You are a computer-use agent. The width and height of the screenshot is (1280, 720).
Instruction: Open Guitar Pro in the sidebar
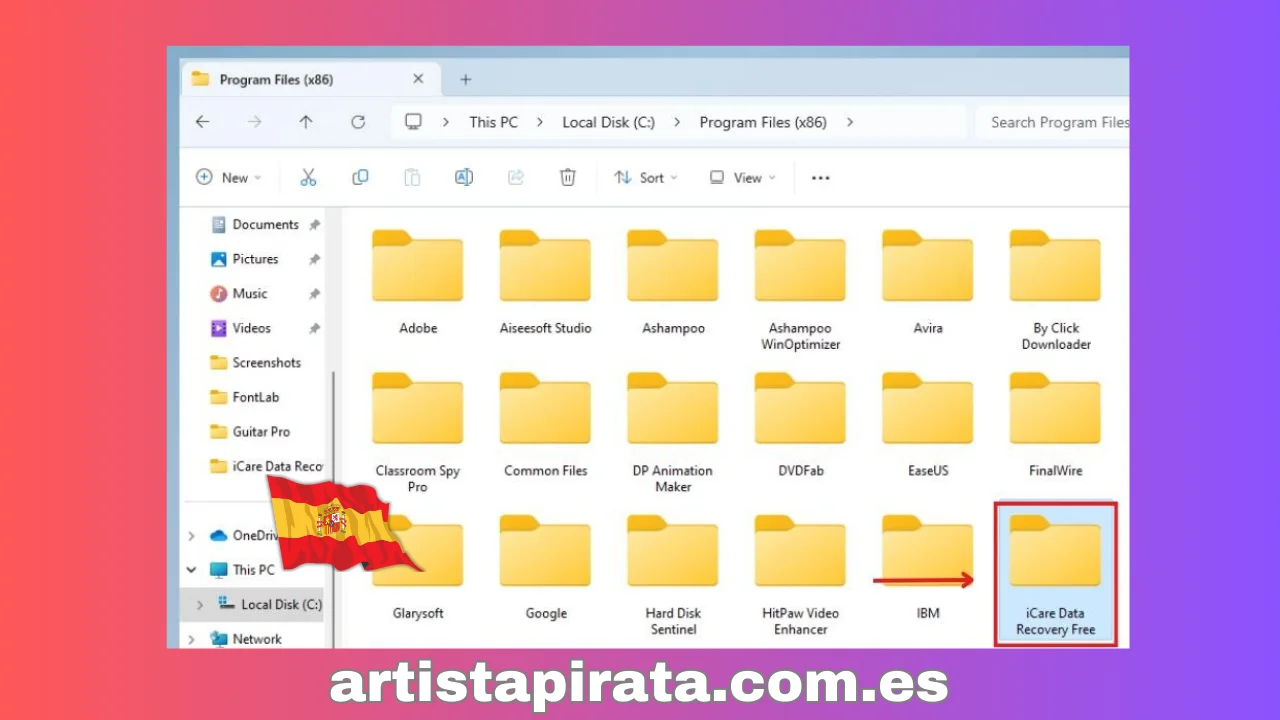tap(261, 432)
